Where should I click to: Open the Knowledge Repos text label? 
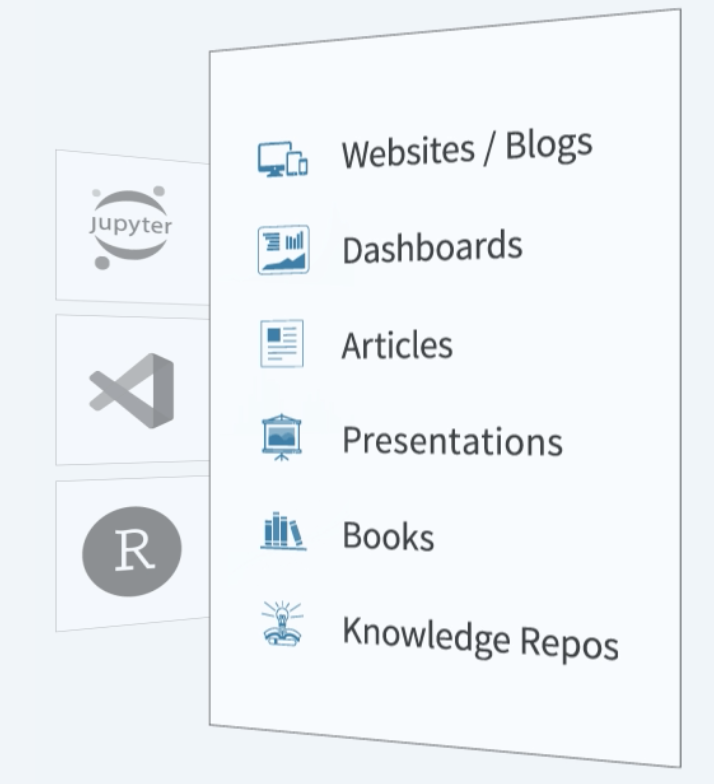point(480,637)
